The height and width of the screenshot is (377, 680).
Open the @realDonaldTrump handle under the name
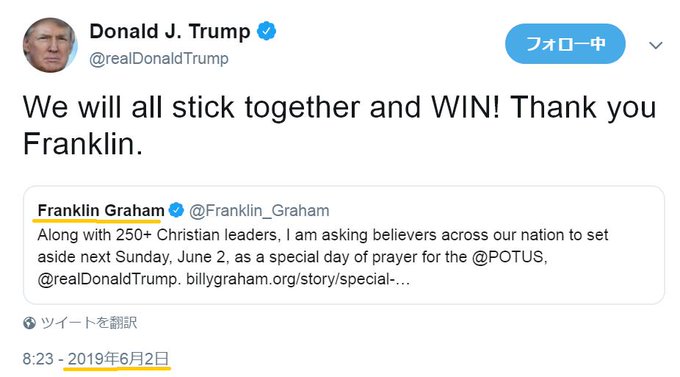[159, 59]
